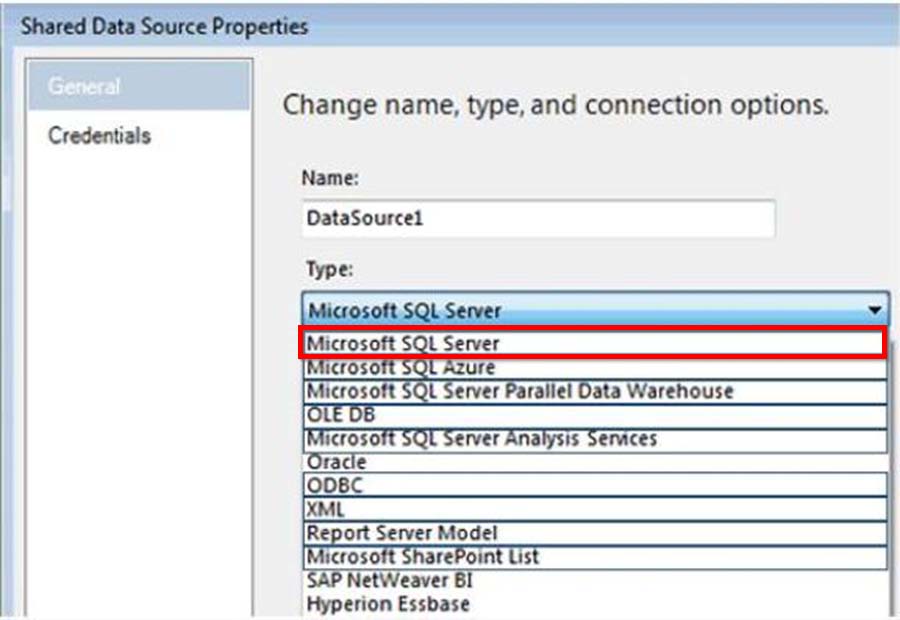Open the Credentials page
Image resolution: width=900 pixels, height=620 pixels.
coord(99,135)
